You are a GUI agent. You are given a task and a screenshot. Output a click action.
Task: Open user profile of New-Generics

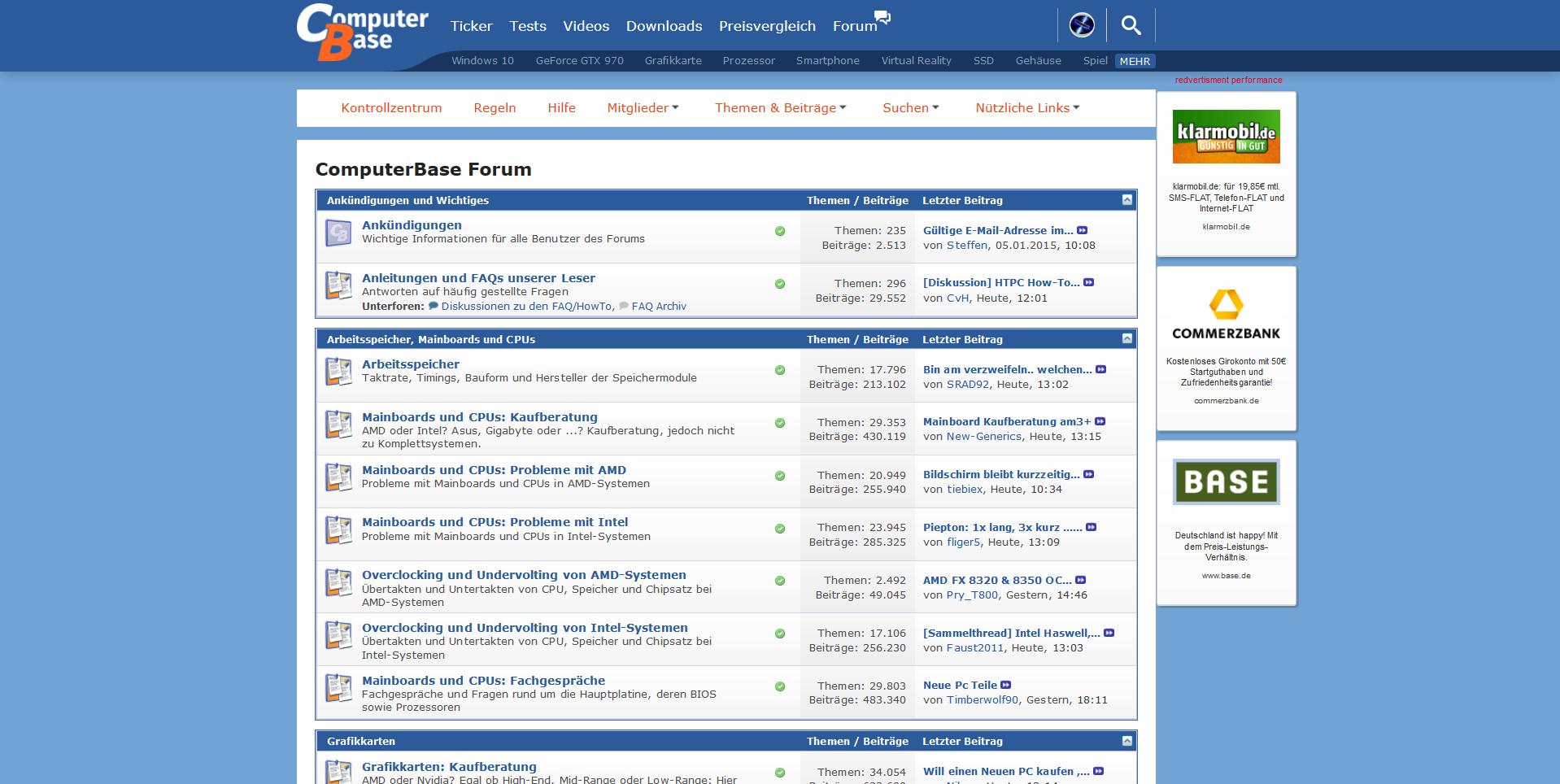pos(984,437)
